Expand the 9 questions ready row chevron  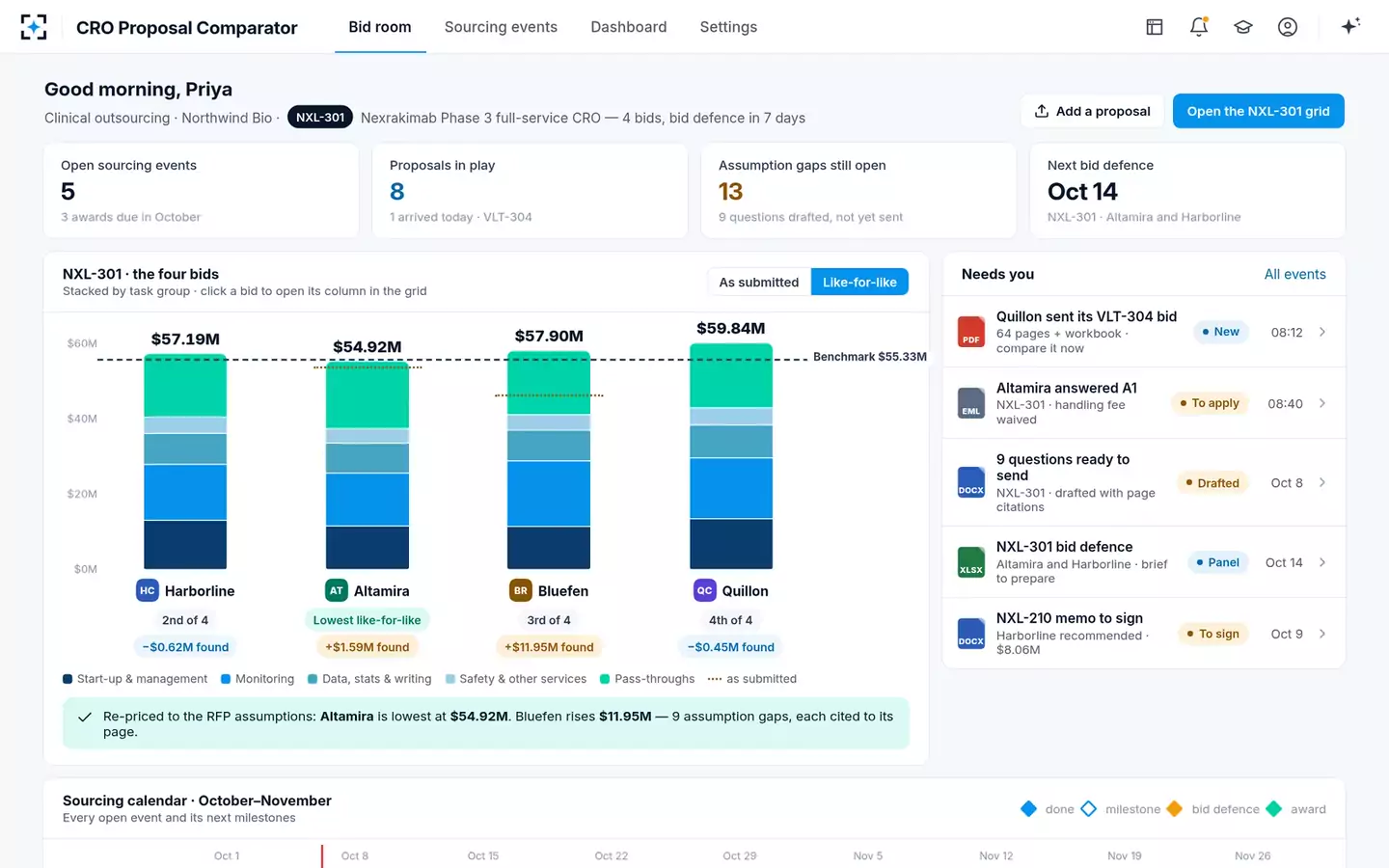[x=1322, y=482]
